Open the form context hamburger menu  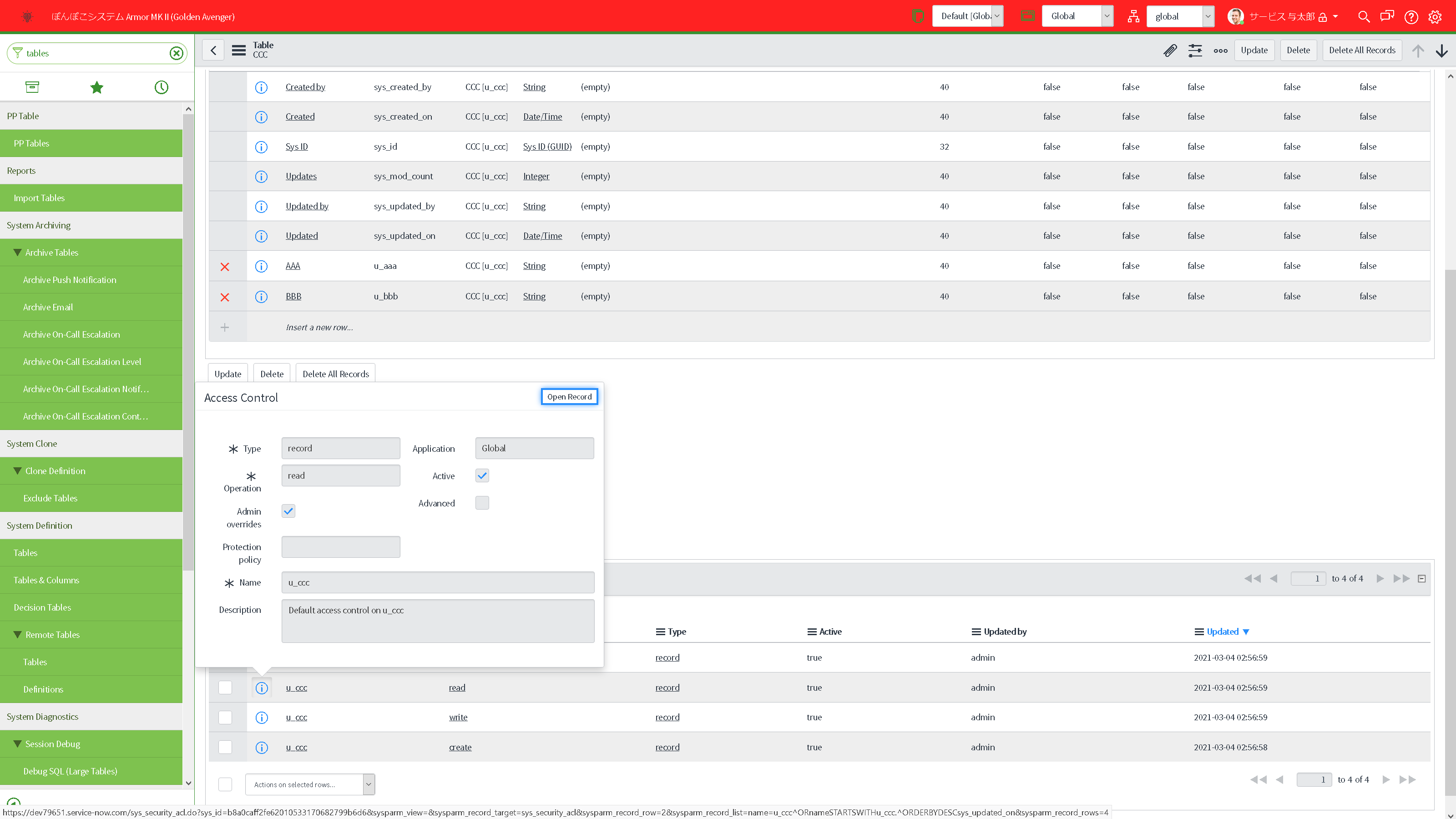[238, 51]
